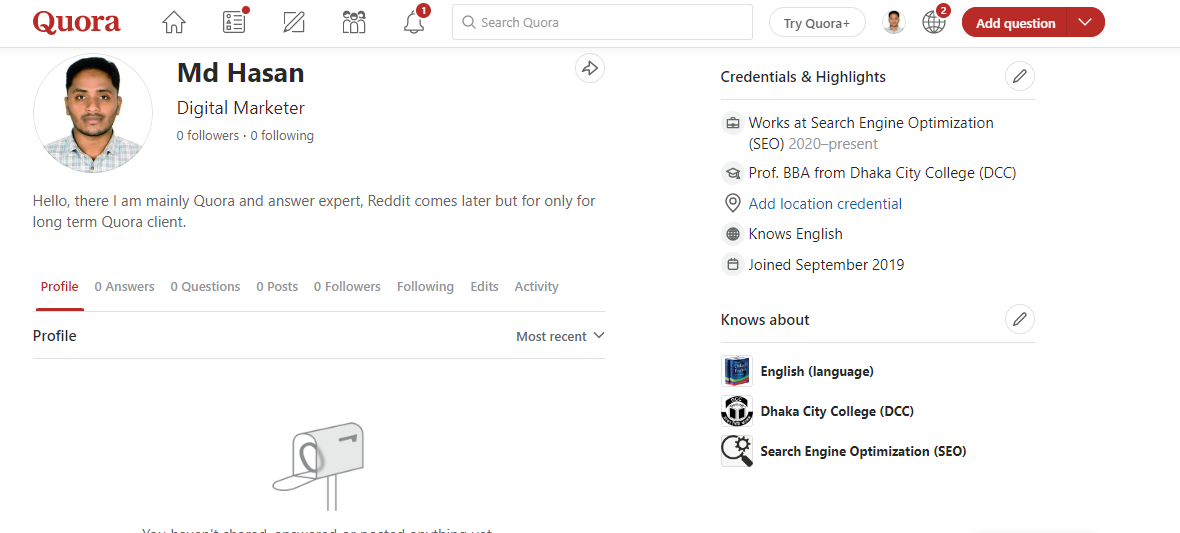The image size is (1180, 533).
Task: Click the Digital Marketer credential text
Action: (x=241, y=108)
